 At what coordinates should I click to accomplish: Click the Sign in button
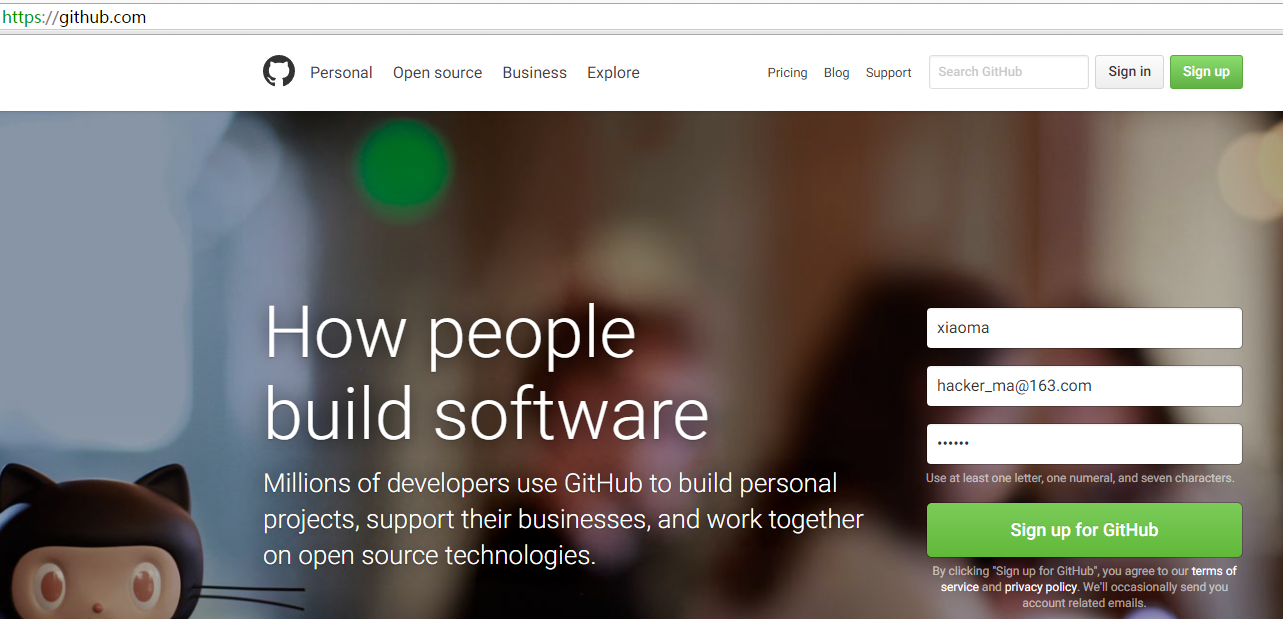[x=1129, y=72]
